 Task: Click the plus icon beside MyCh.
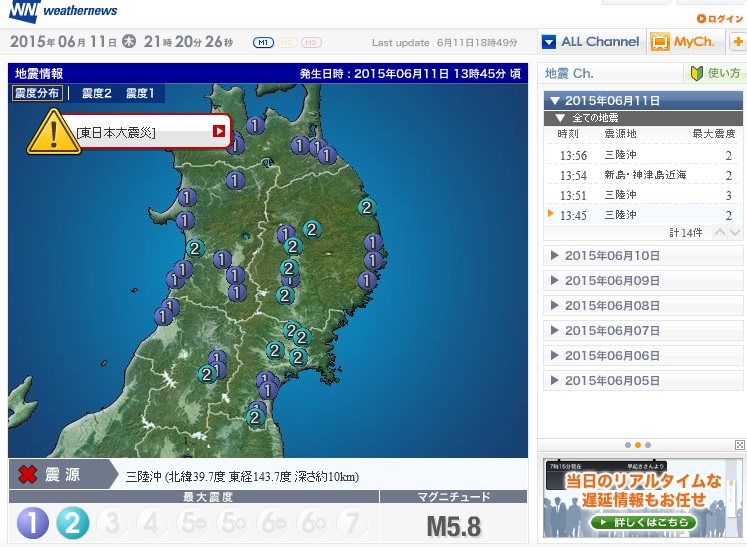[736, 42]
